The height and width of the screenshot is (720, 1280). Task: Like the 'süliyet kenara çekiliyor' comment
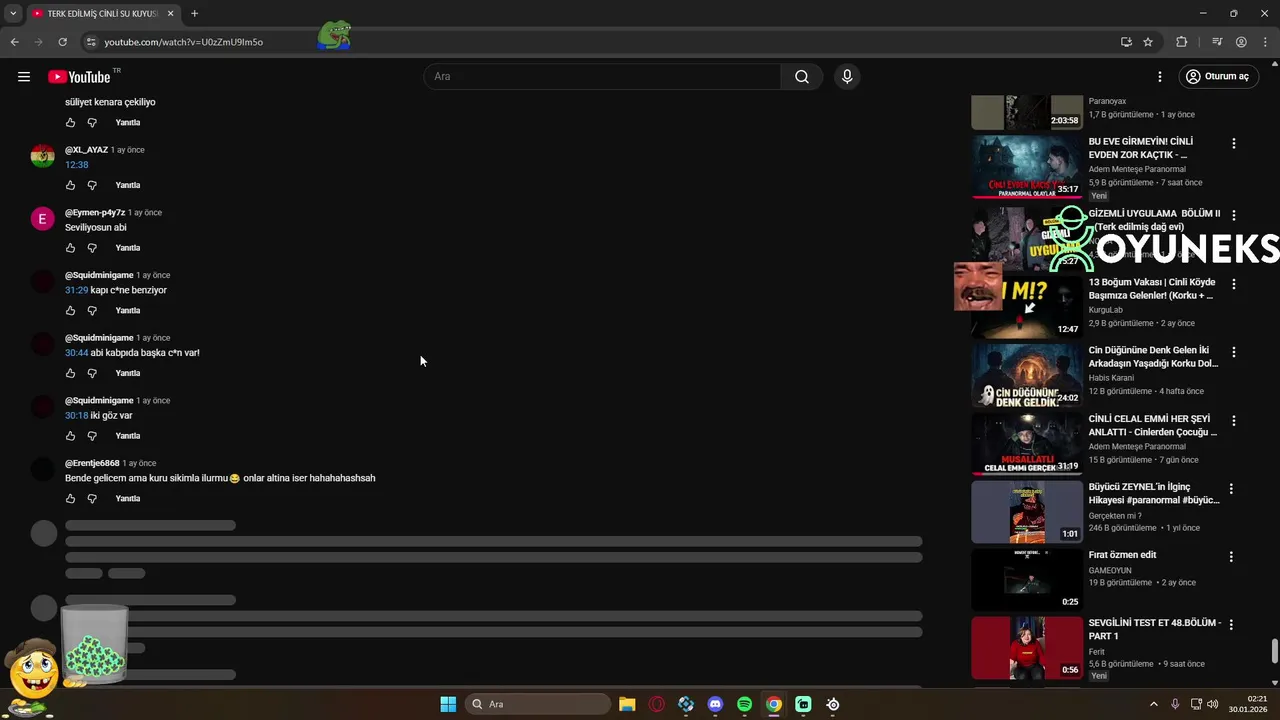pyautogui.click(x=70, y=123)
